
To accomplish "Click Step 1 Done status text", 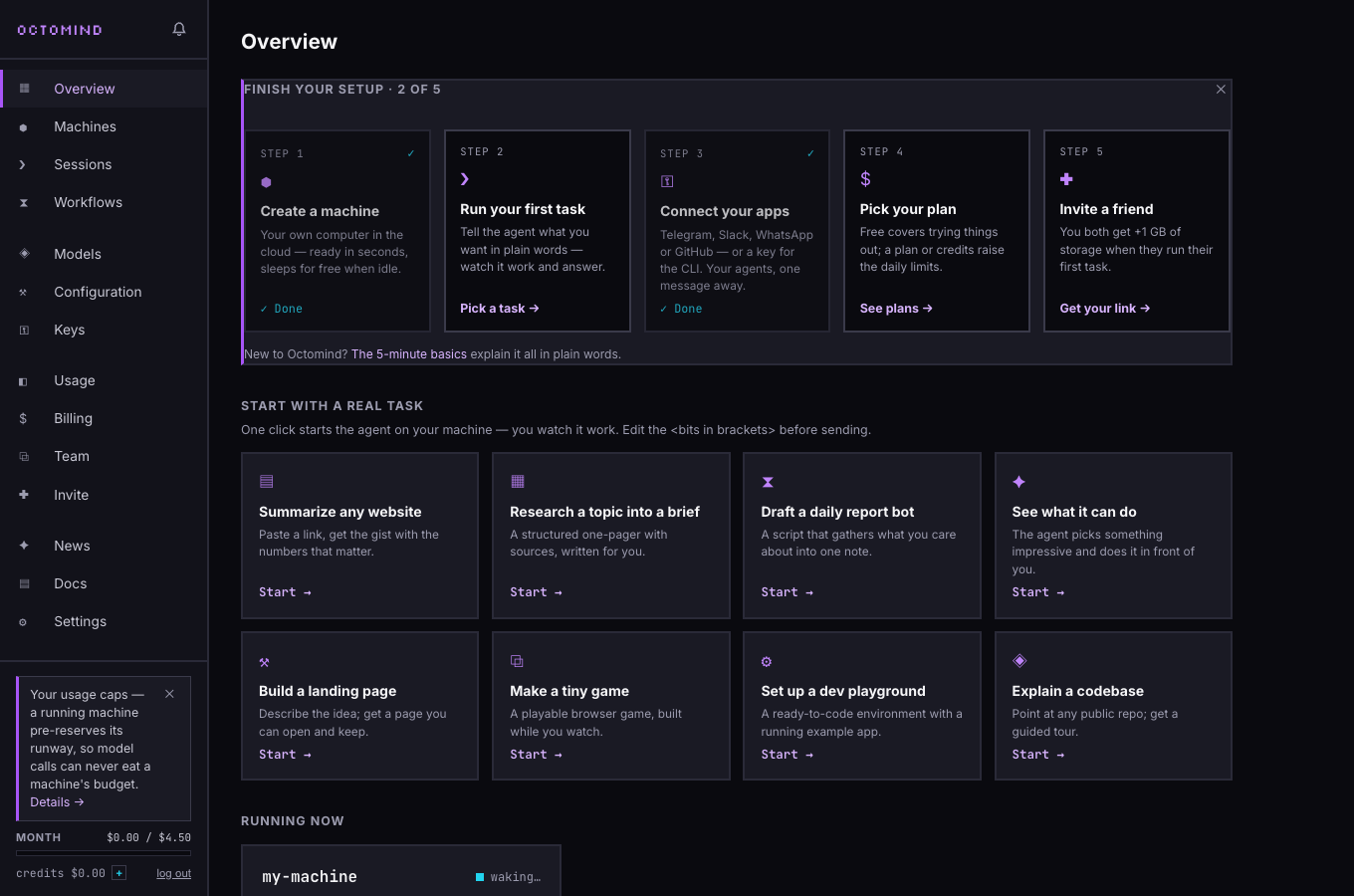I will 282,309.
